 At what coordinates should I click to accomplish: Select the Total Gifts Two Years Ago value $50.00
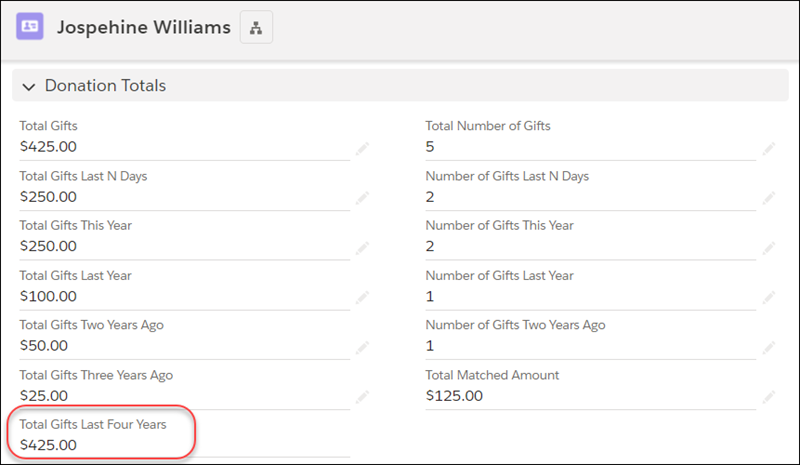click(x=43, y=346)
